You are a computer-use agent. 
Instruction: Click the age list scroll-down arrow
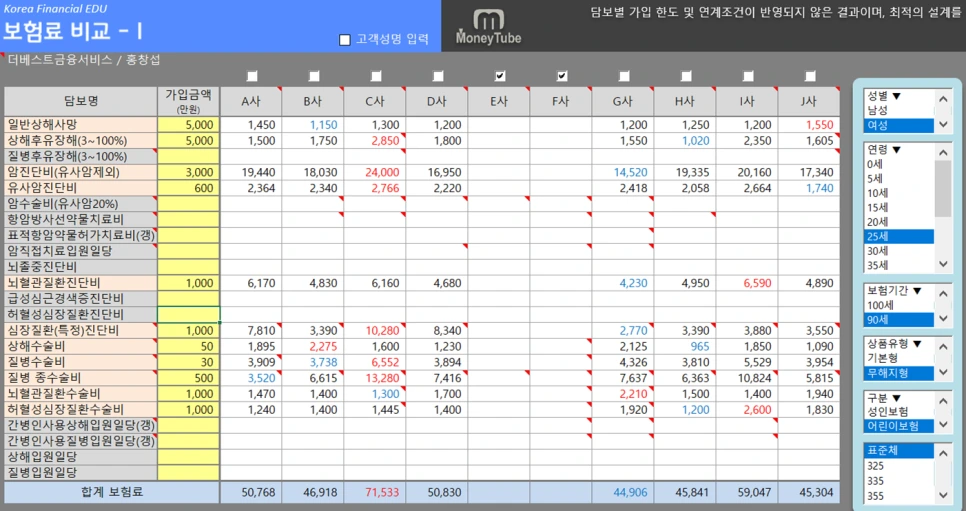point(943,264)
